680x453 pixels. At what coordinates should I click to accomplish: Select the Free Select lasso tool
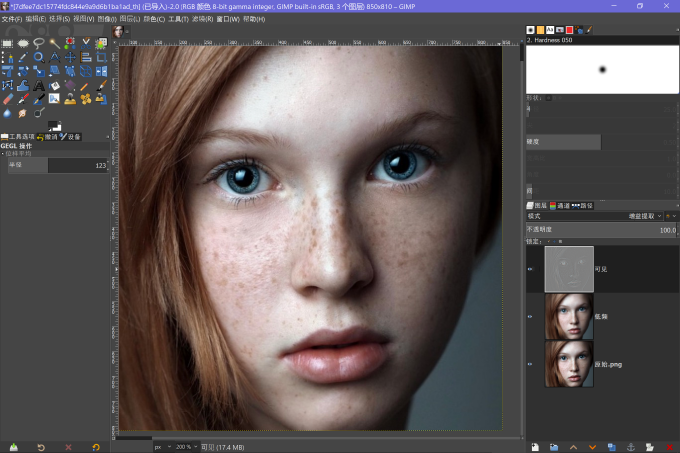coord(39,43)
